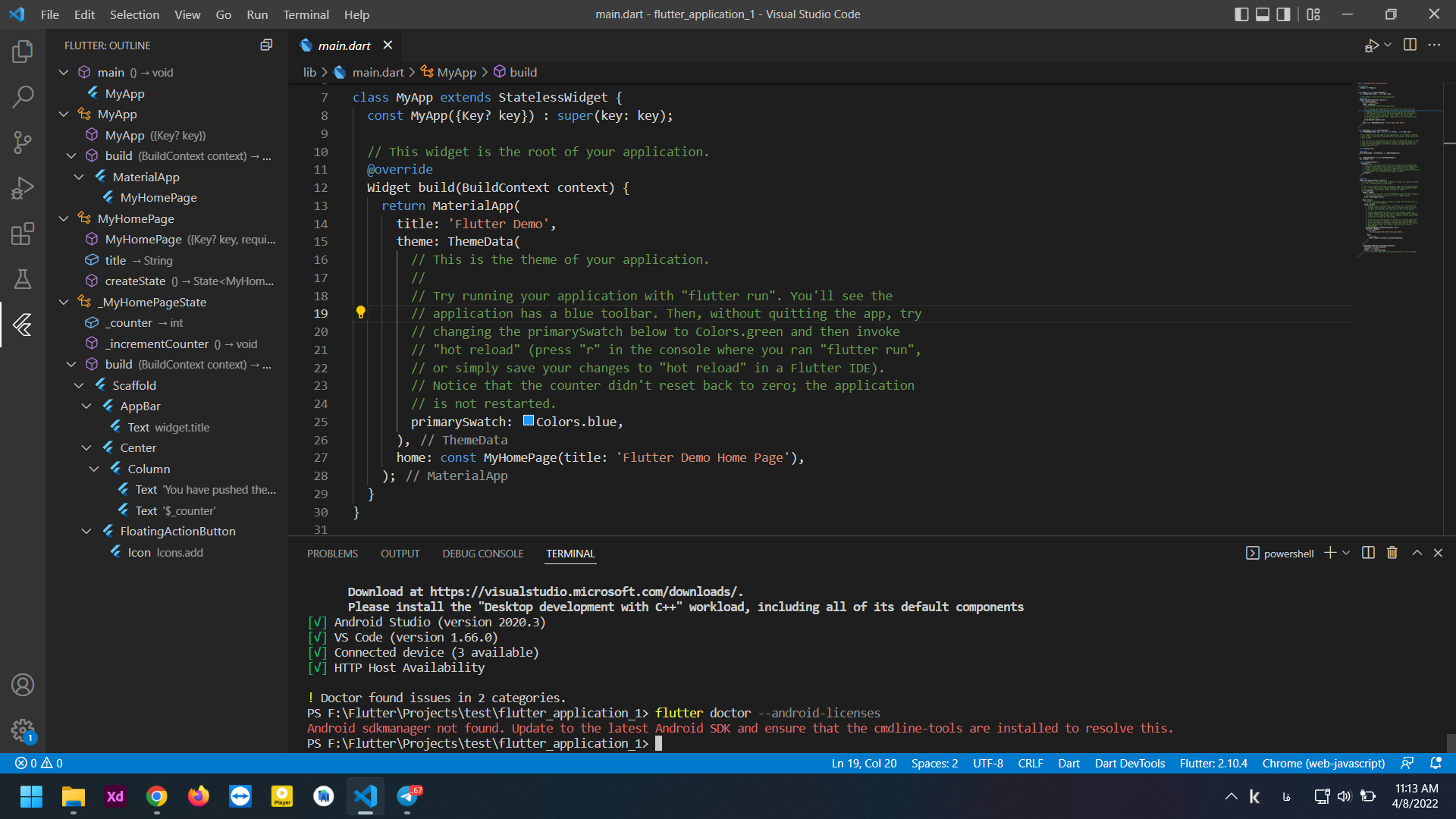Change the Dart language mode
The height and width of the screenshot is (819, 1456).
coord(1068,763)
